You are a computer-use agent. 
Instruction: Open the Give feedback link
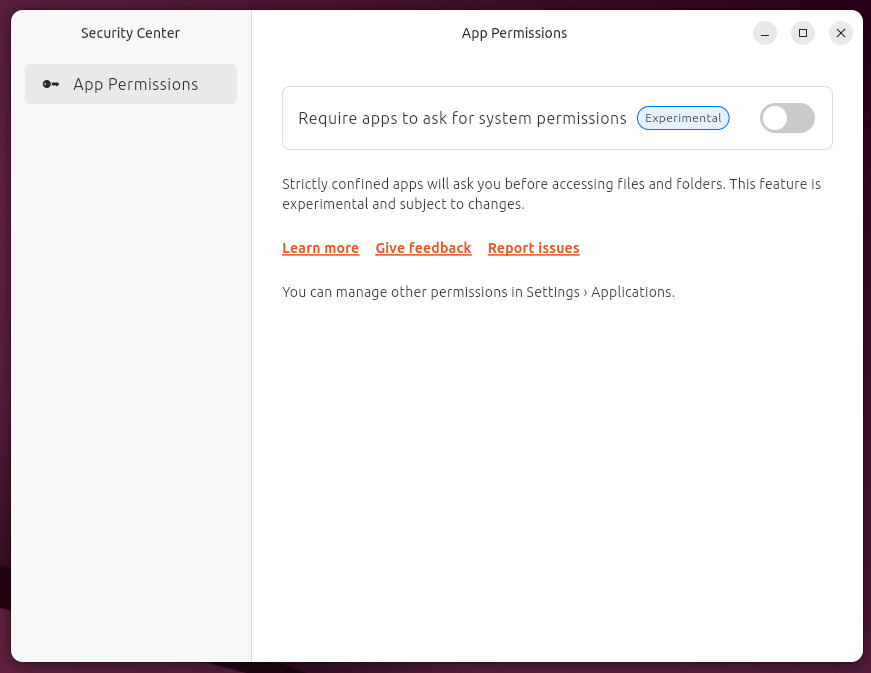pos(423,248)
